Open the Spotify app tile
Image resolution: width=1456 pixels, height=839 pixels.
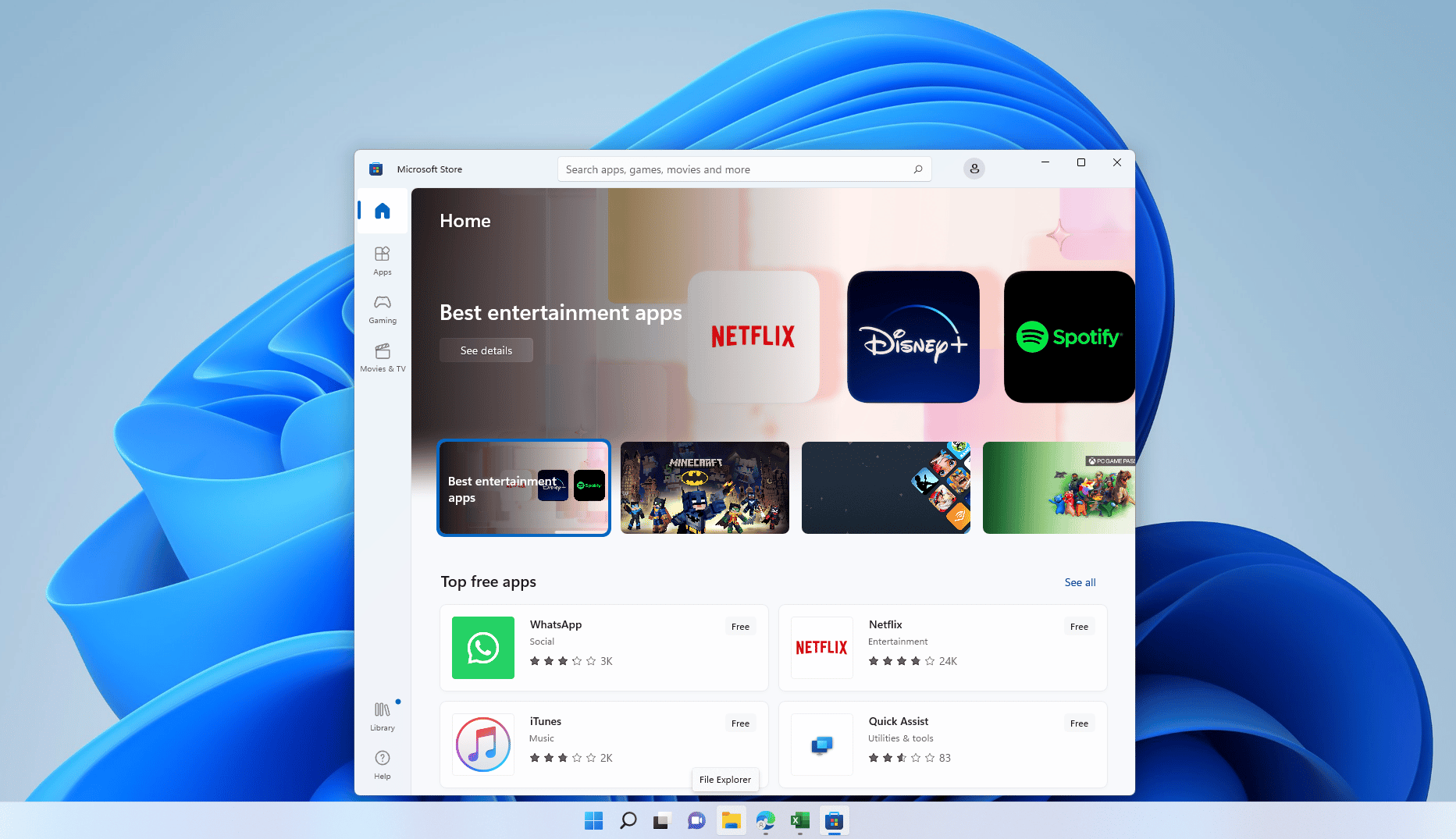pyautogui.click(x=1068, y=337)
